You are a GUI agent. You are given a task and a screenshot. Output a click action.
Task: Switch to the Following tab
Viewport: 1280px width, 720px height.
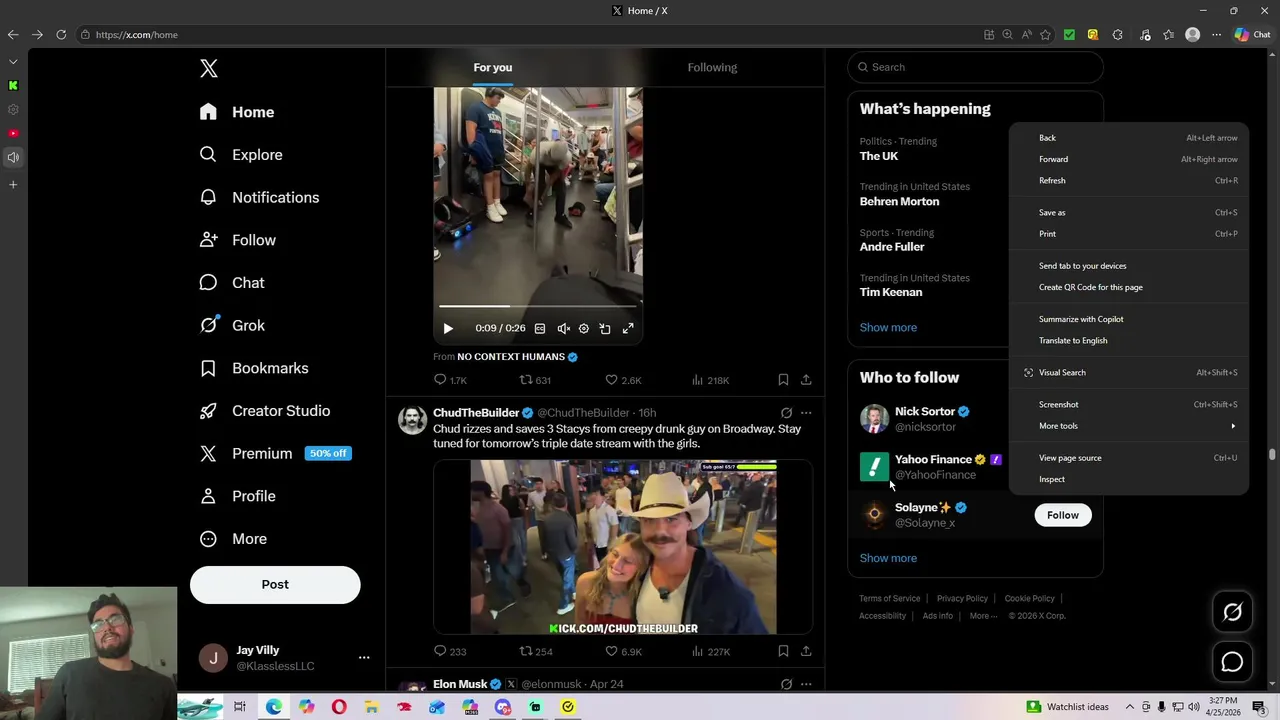712,67
